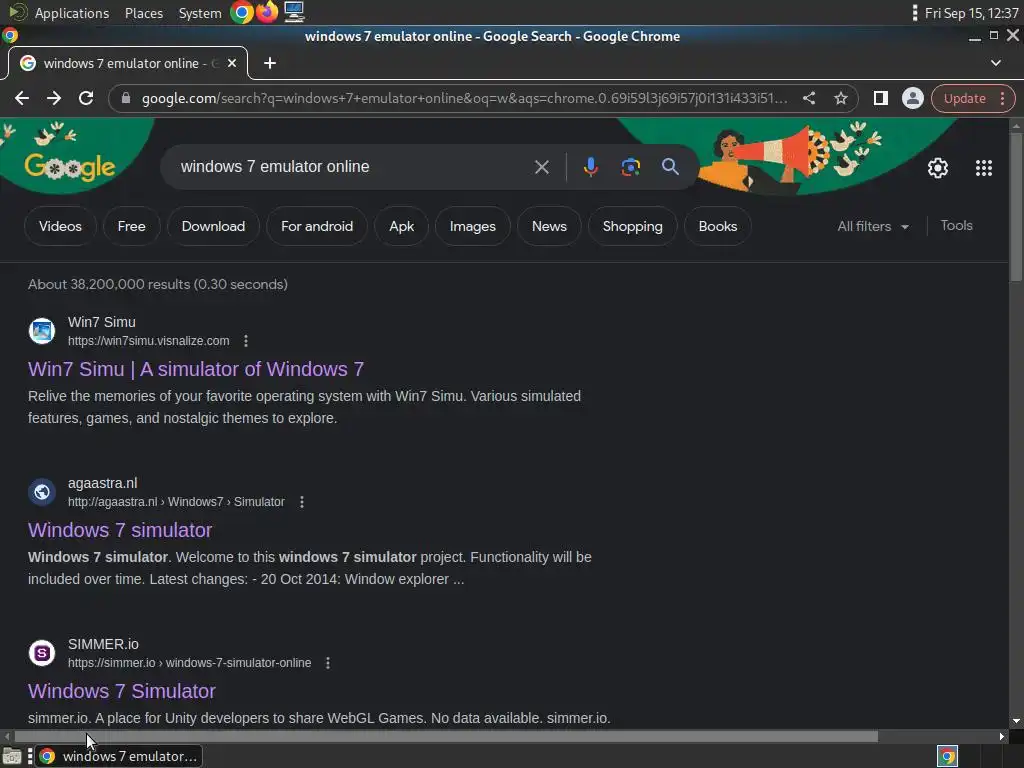The height and width of the screenshot is (768, 1024).
Task: Bookmark this page with the star icon
Action: 840,98
